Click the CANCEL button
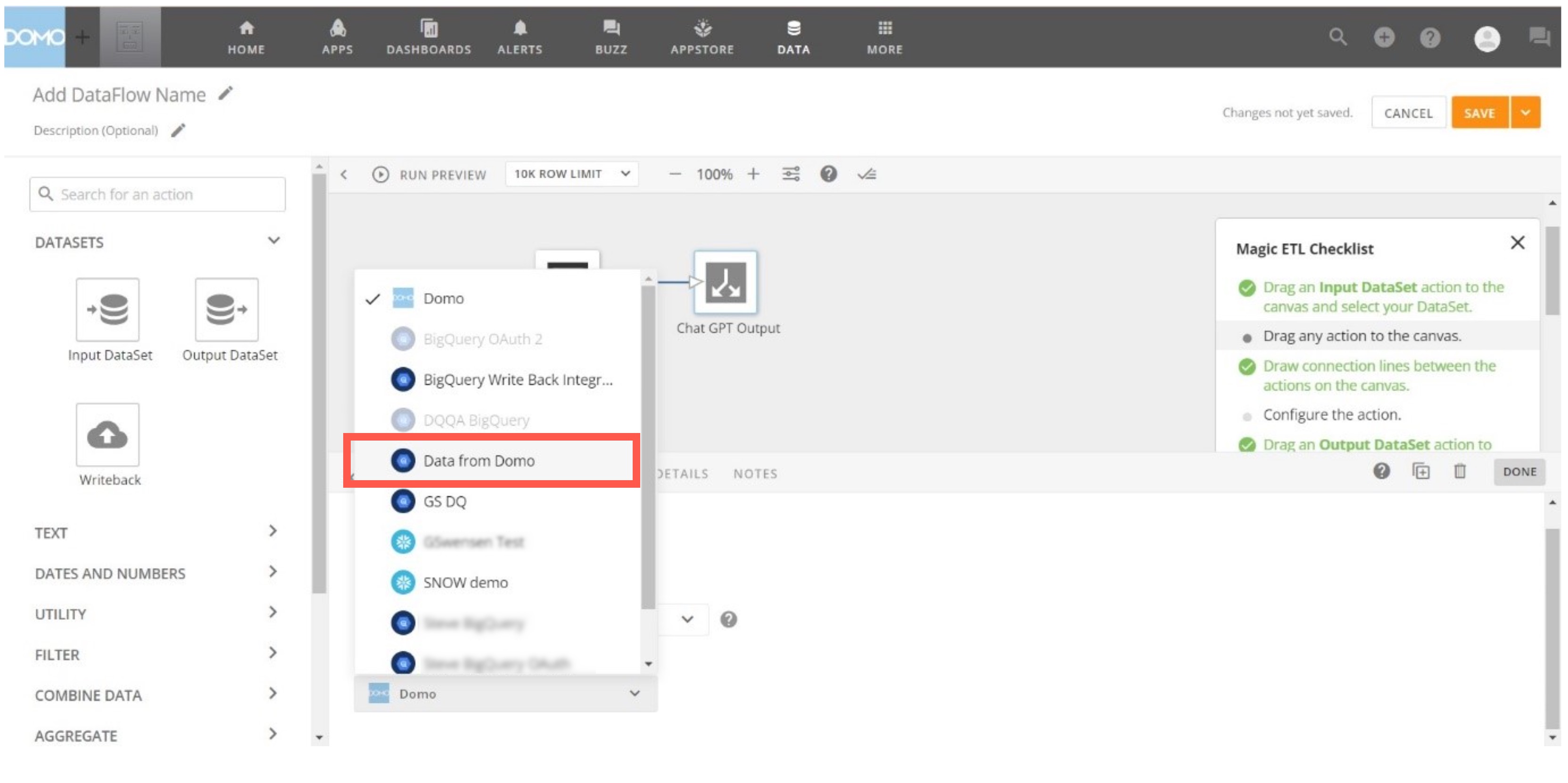This screenshot has height=783, width=1568. coord(1409,113)
